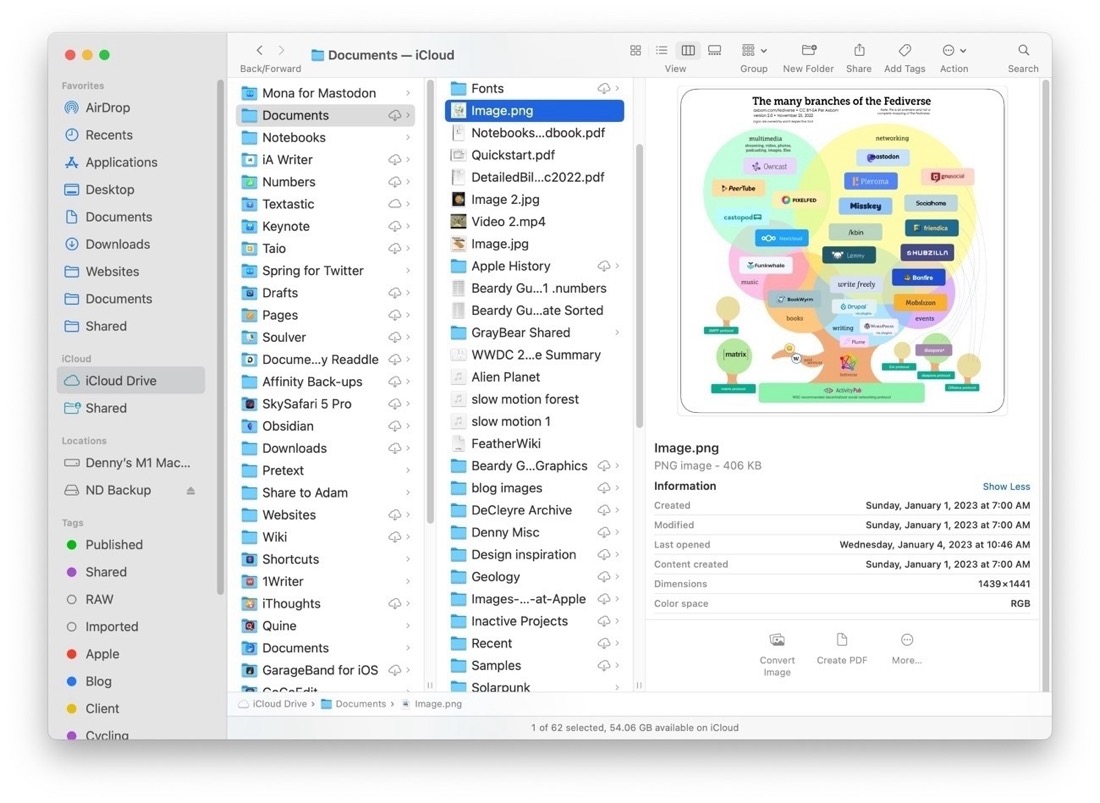The image size is (1100, 803).
Task: Open the Action dropdown menu
Action: 952,49
